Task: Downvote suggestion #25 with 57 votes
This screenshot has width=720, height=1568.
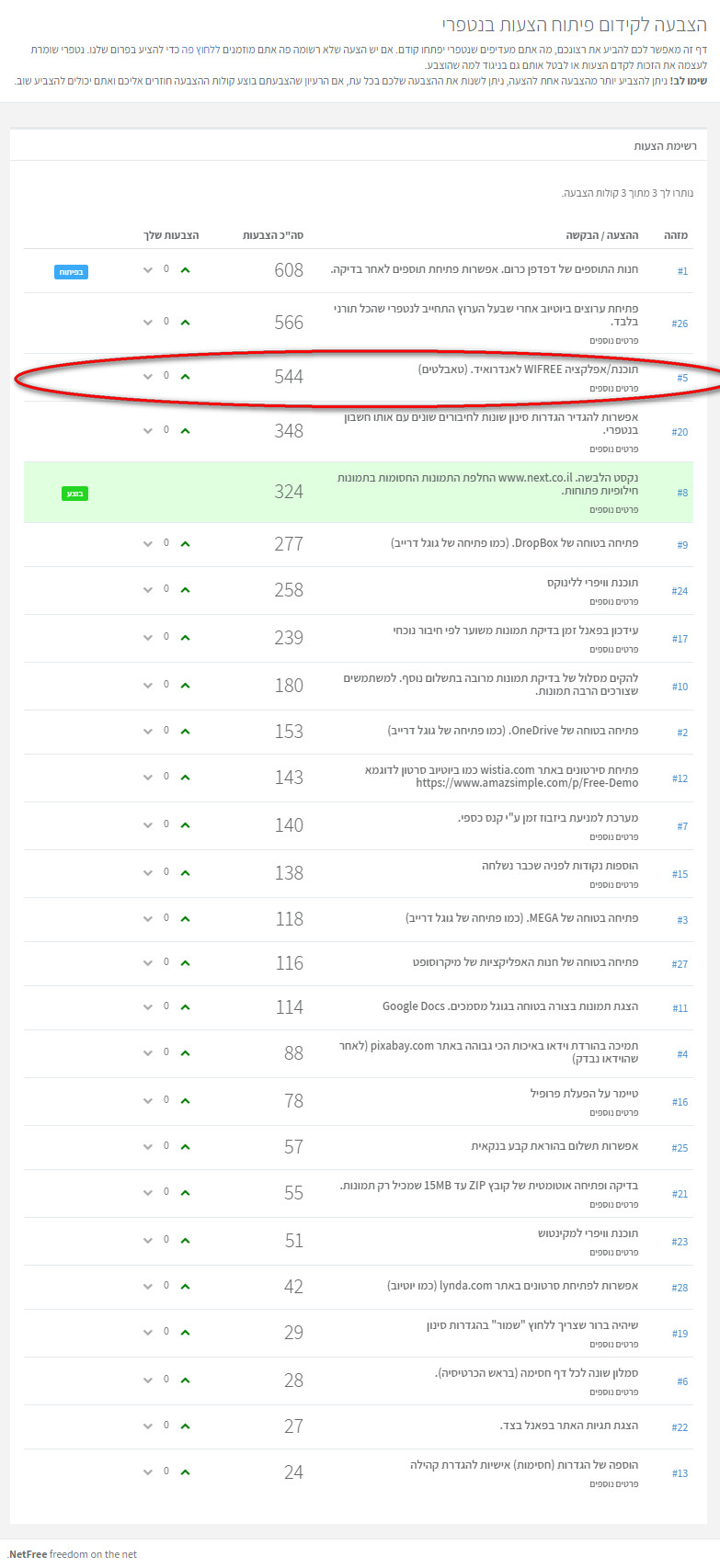Action: click(147, 1147)
